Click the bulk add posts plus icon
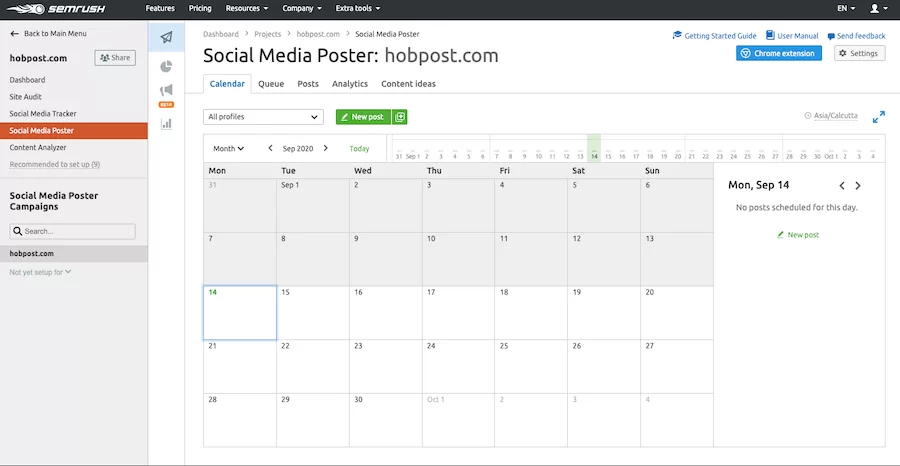 pos(400,117)
